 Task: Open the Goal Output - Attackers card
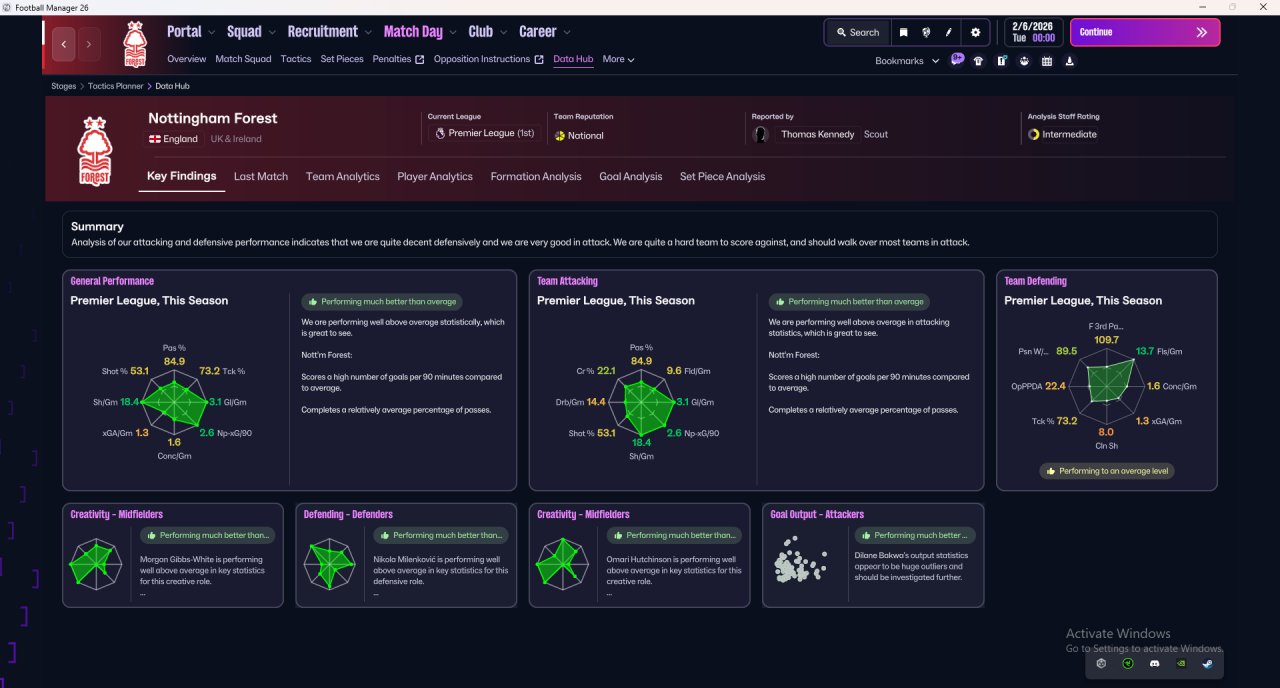click(873, 555)
